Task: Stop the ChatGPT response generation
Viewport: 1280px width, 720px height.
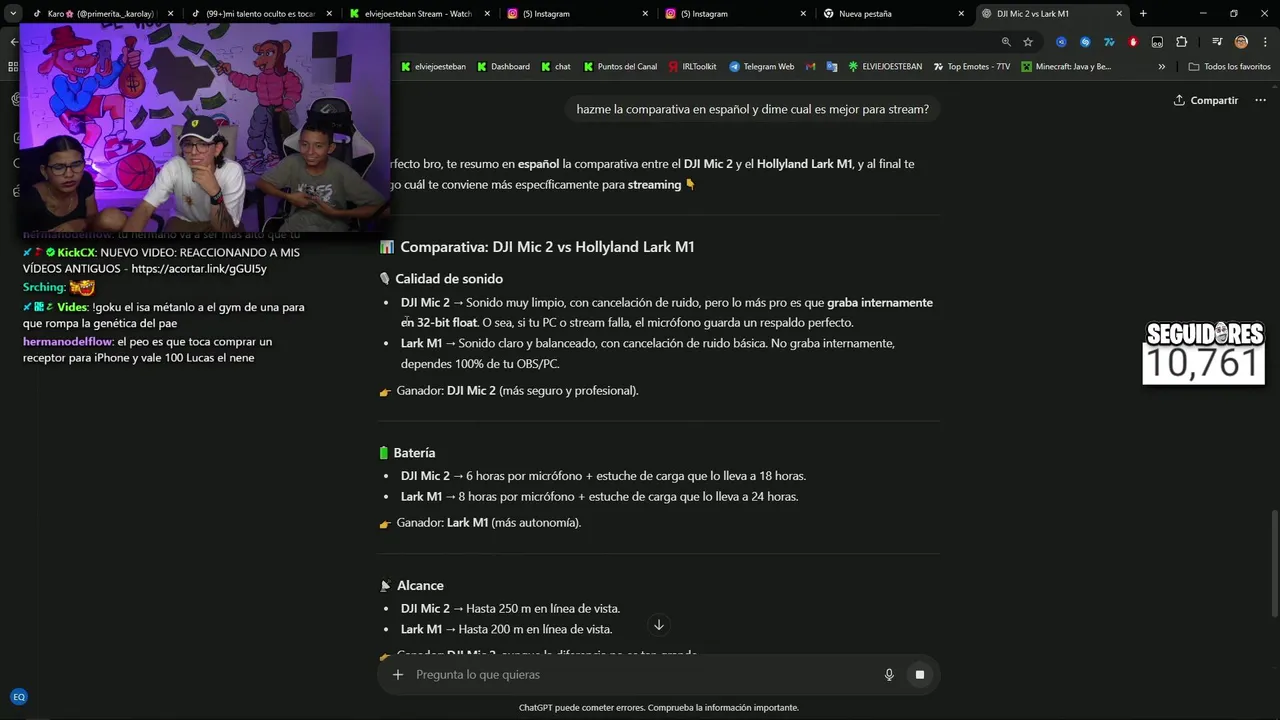Action: pos(920,675)
